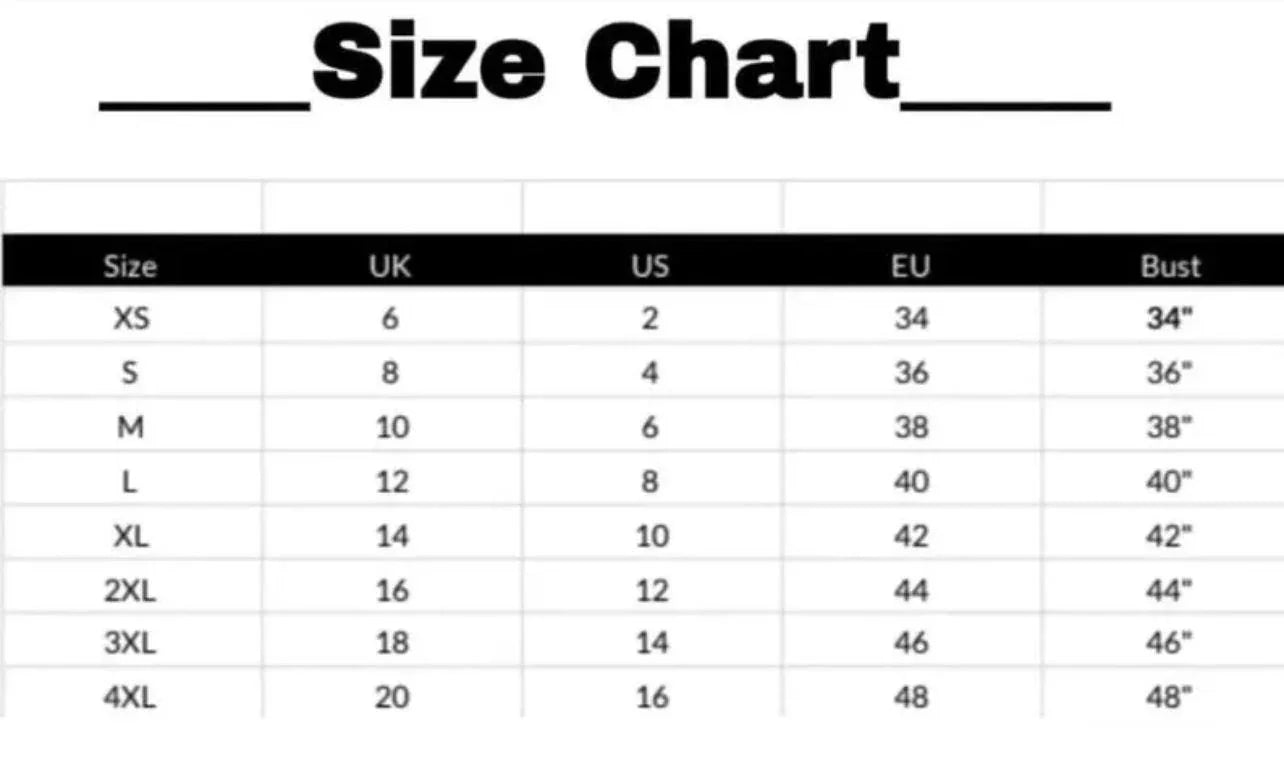Select US value in L row
Screen dimensions: 1284x779
coord(650,482)
